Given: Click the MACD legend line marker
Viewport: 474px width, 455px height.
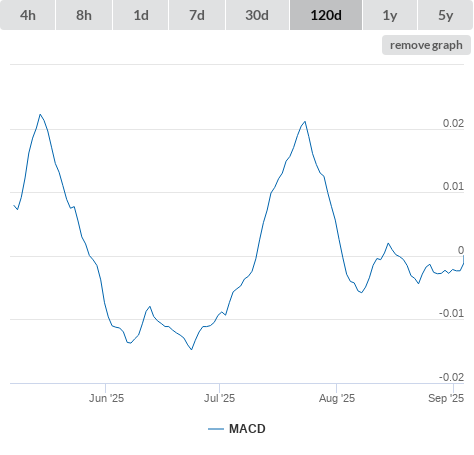Looking at the screenshot, I should [x=216, y=429].
